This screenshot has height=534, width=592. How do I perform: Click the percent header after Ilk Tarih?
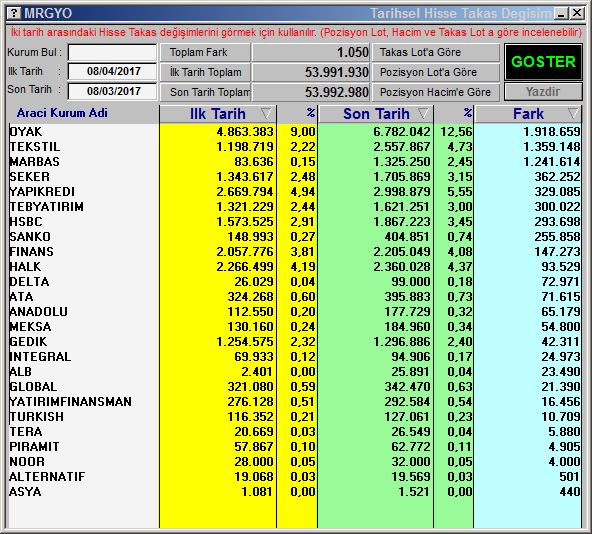310,113
